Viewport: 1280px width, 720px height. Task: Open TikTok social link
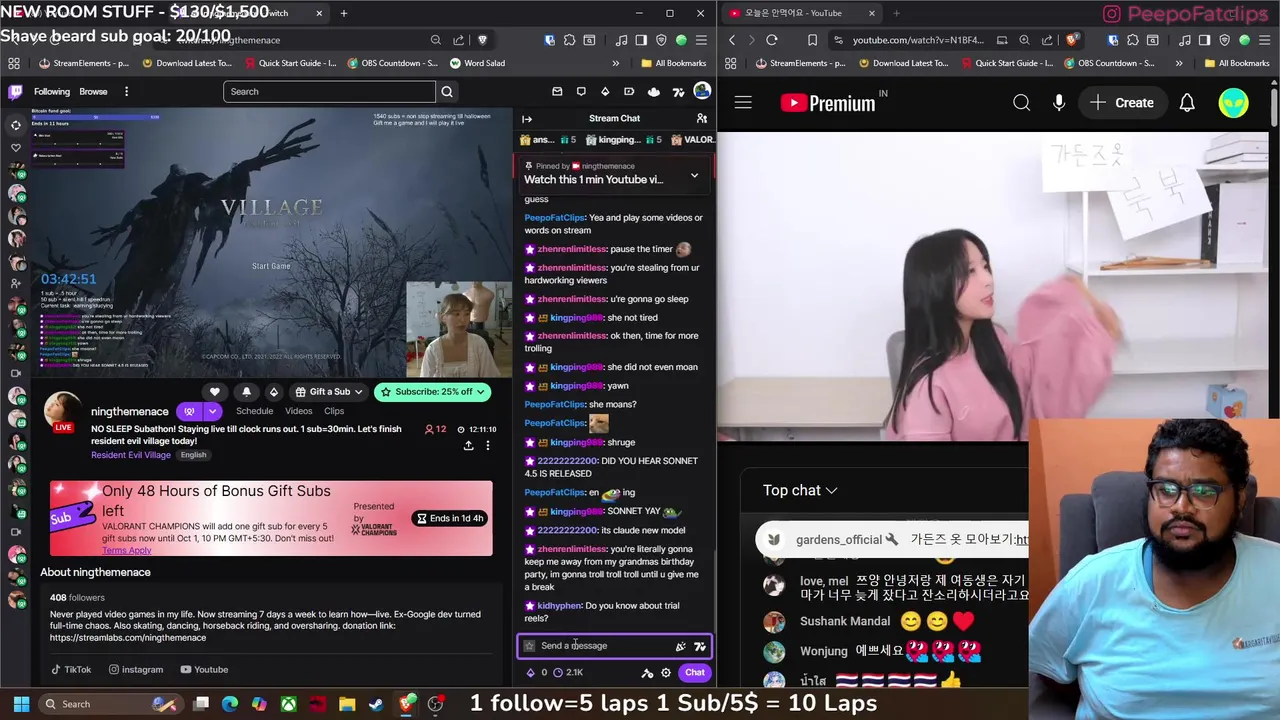click(70, 669)
